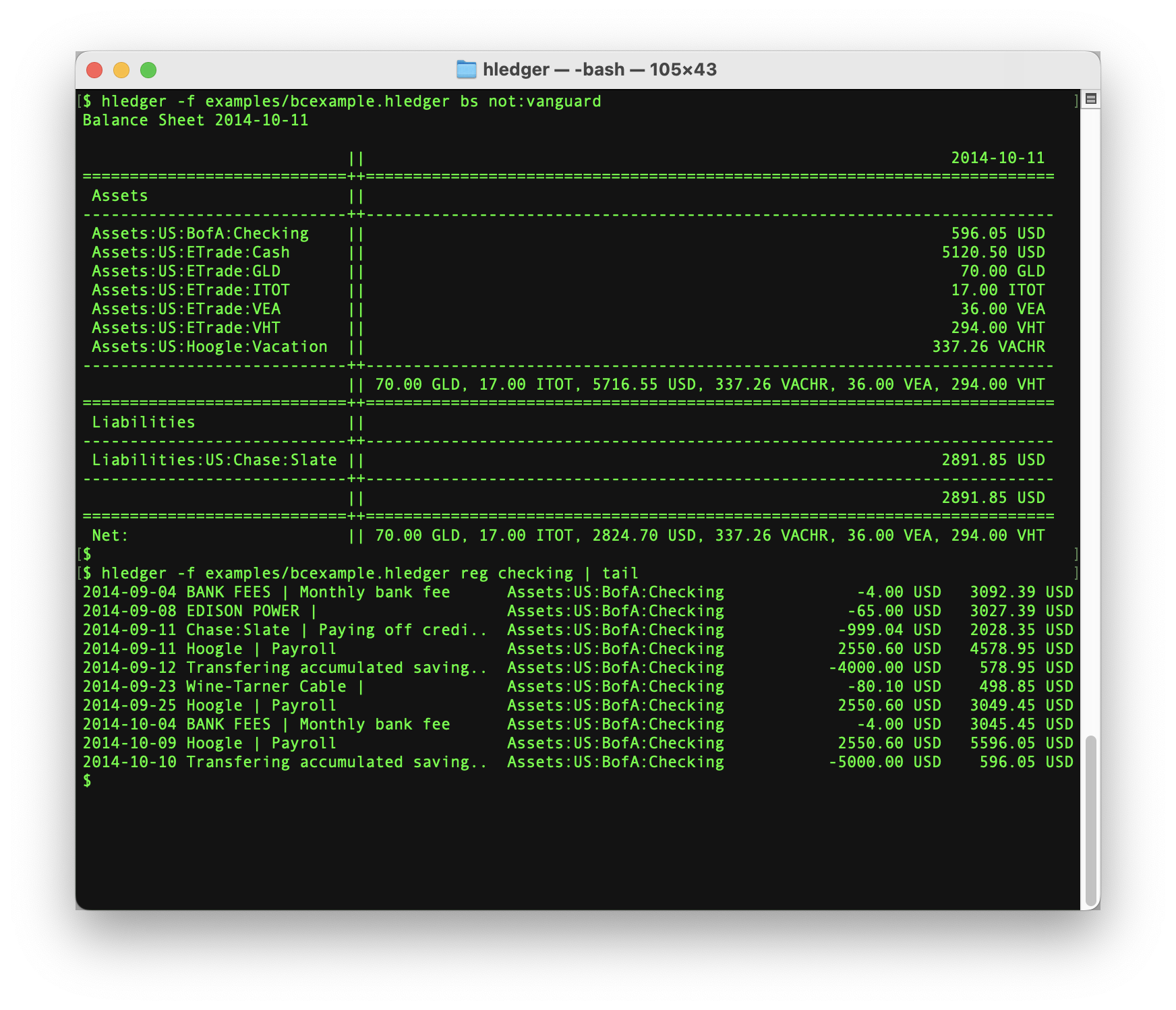
Task: Select the 5120.50 USD ETrade Cash amount
Action: [x=993, y=252]
